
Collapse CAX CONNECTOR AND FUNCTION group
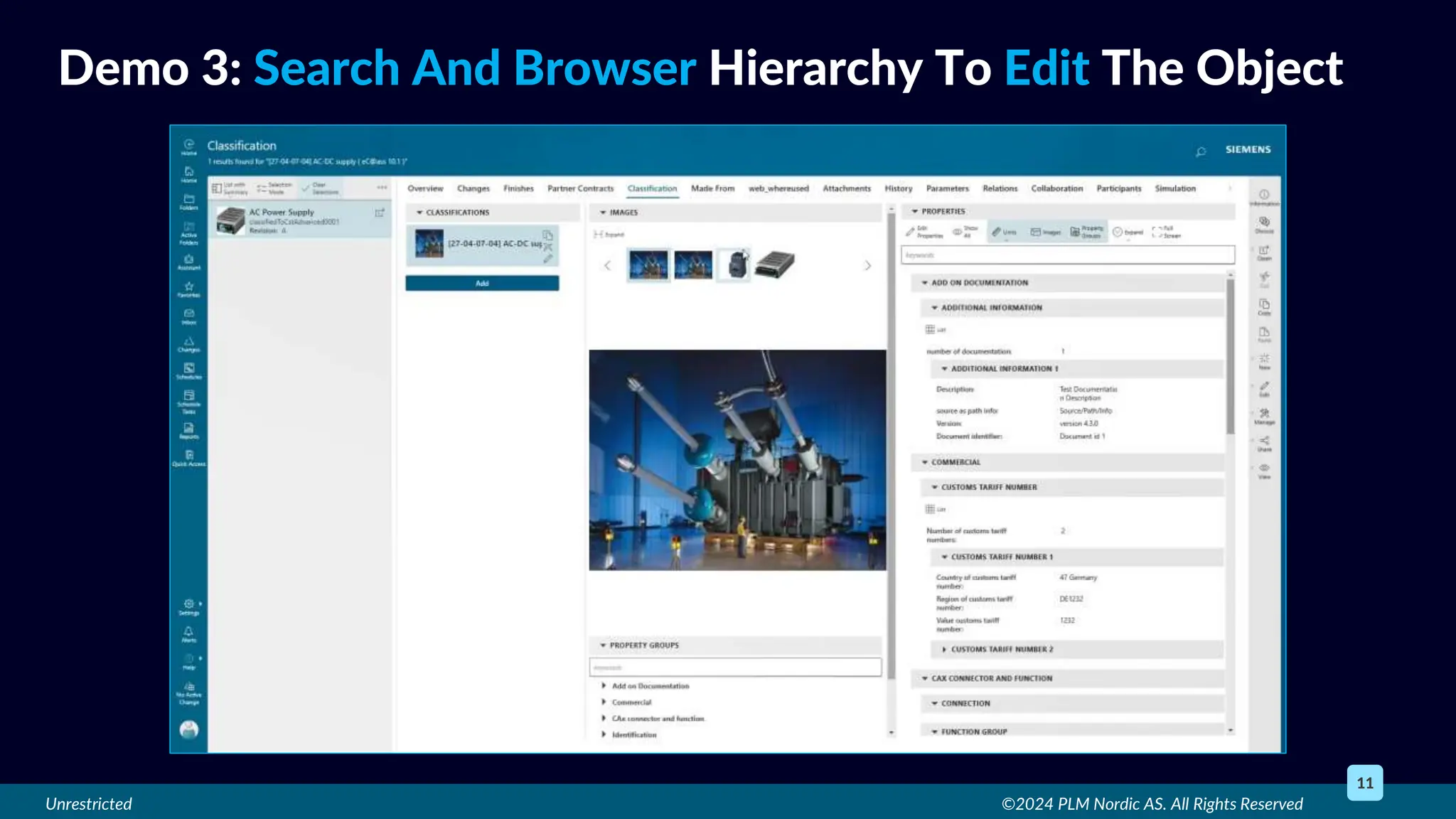point(925,678)
